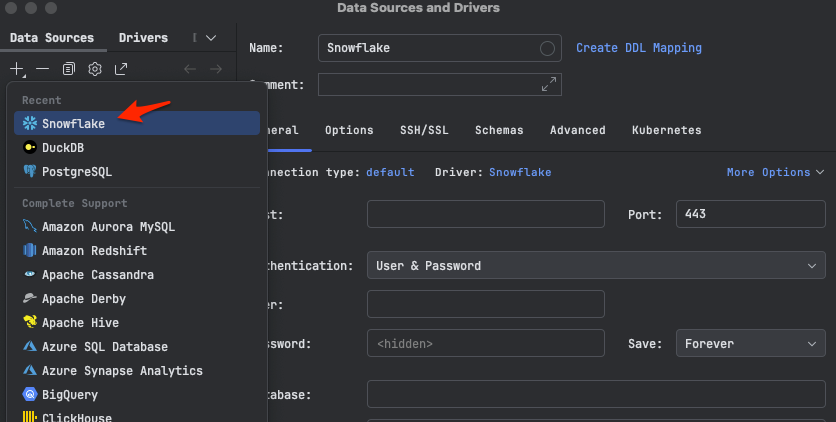The image size is (836, 422).
Task: Choose Apache Cassandra data source
Action: coord(137,274)
